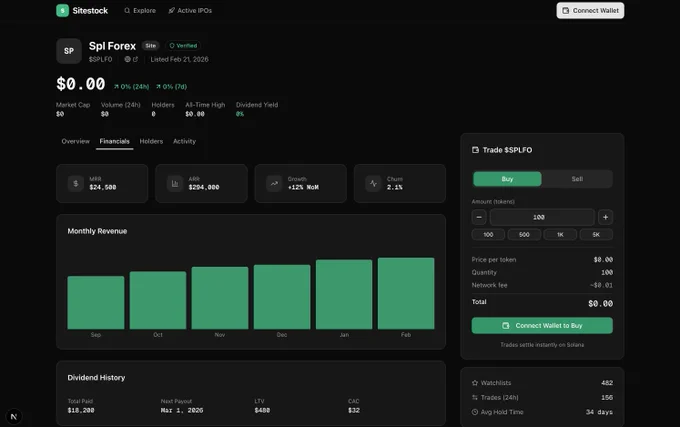Click the Monthly Revenue heading

(97, 231)
